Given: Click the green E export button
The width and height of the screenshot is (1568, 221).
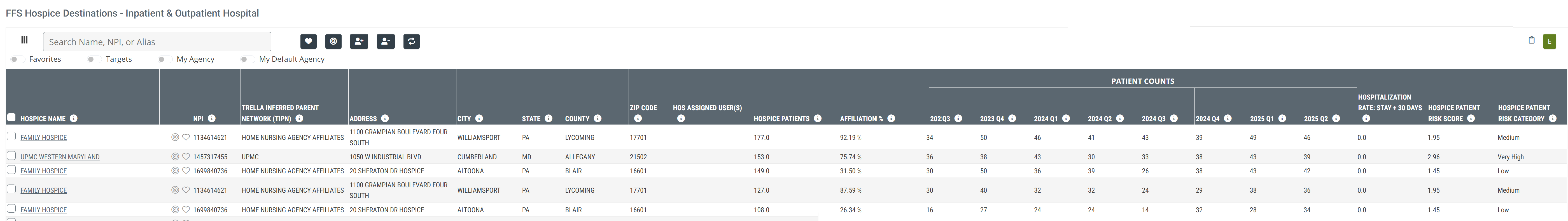Looking at the screenshot, I should click(x=1549, y=42).
